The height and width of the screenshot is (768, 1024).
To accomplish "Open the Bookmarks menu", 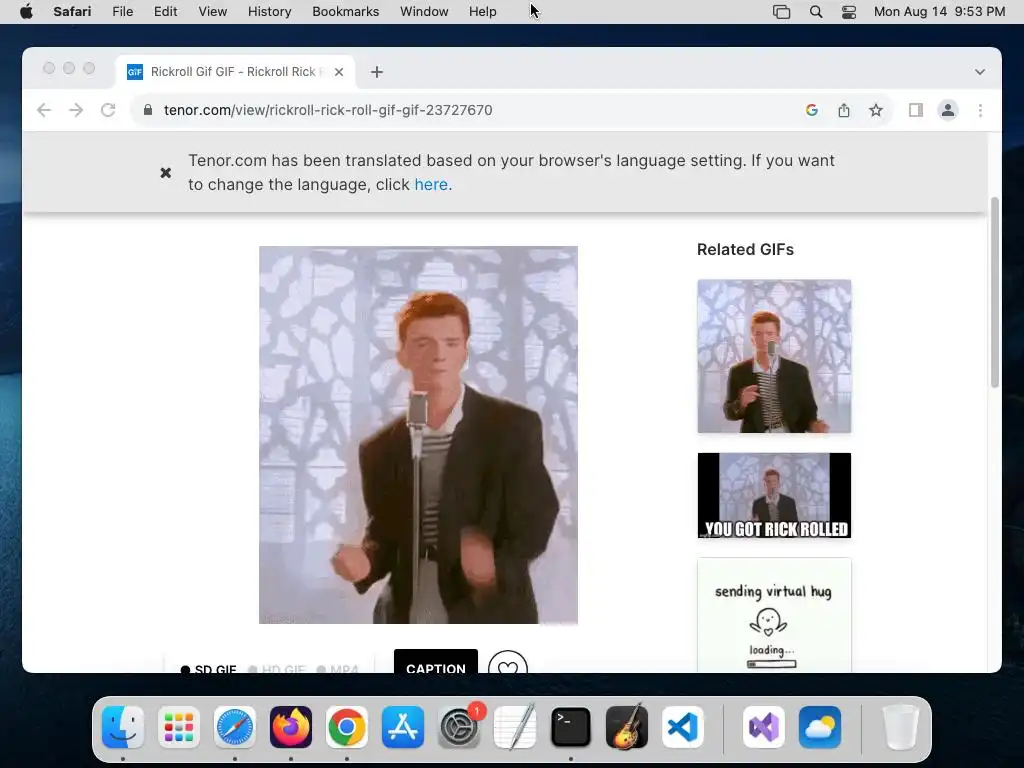I will [345, 12].
